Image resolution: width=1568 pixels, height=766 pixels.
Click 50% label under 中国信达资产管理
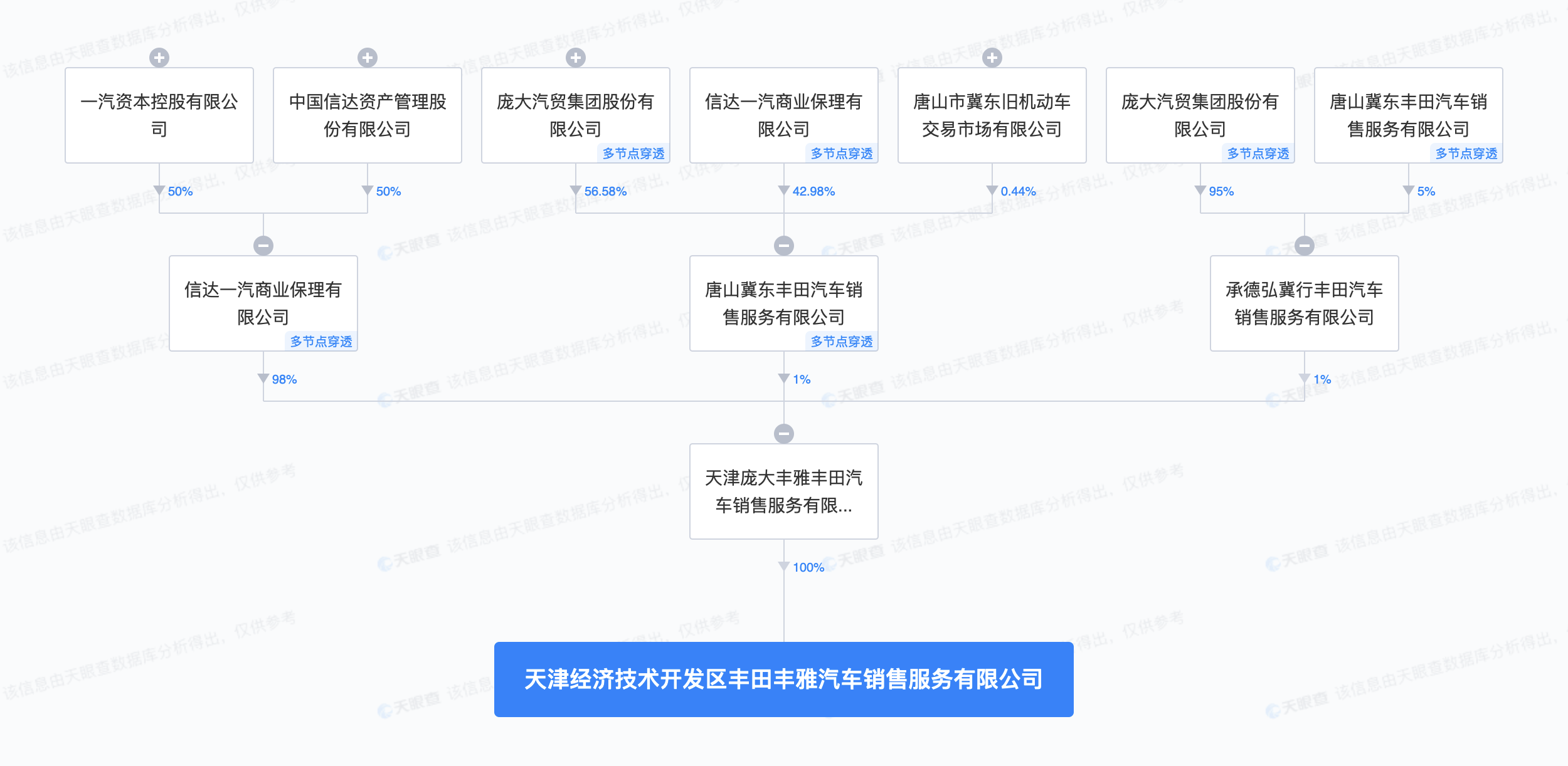(x=388, y=191)
